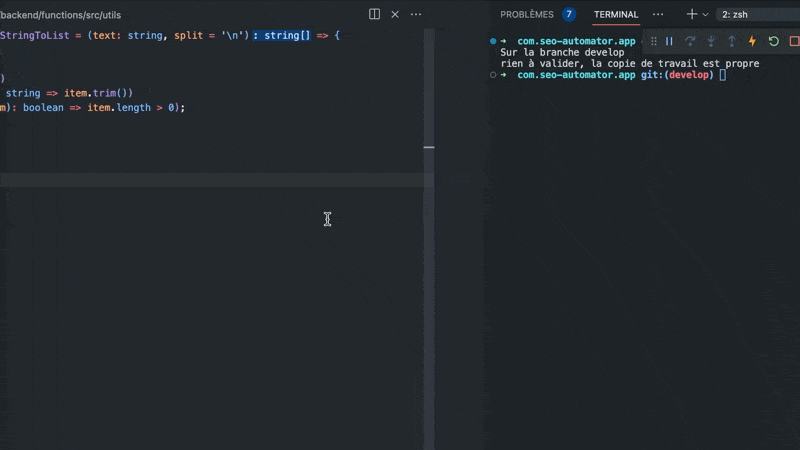Click the lightning hot reload icon
The height and width of the screenshot is (450, 800).
click(752, 41)
